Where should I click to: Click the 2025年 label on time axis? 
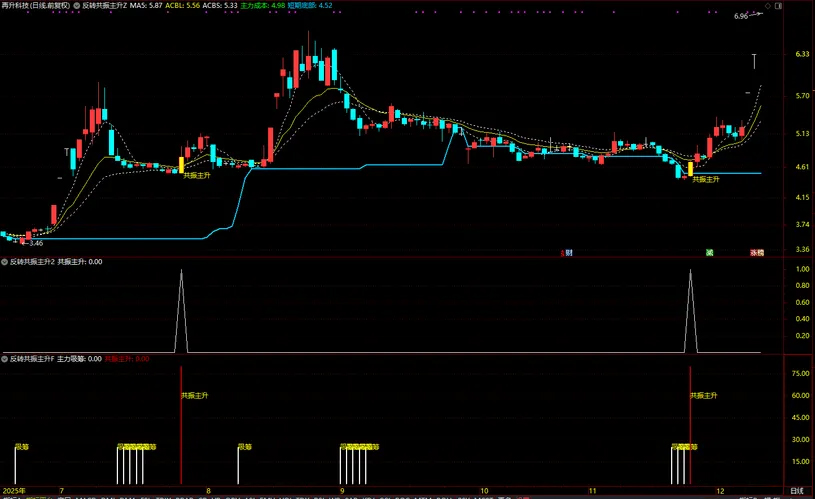point(14,491)
